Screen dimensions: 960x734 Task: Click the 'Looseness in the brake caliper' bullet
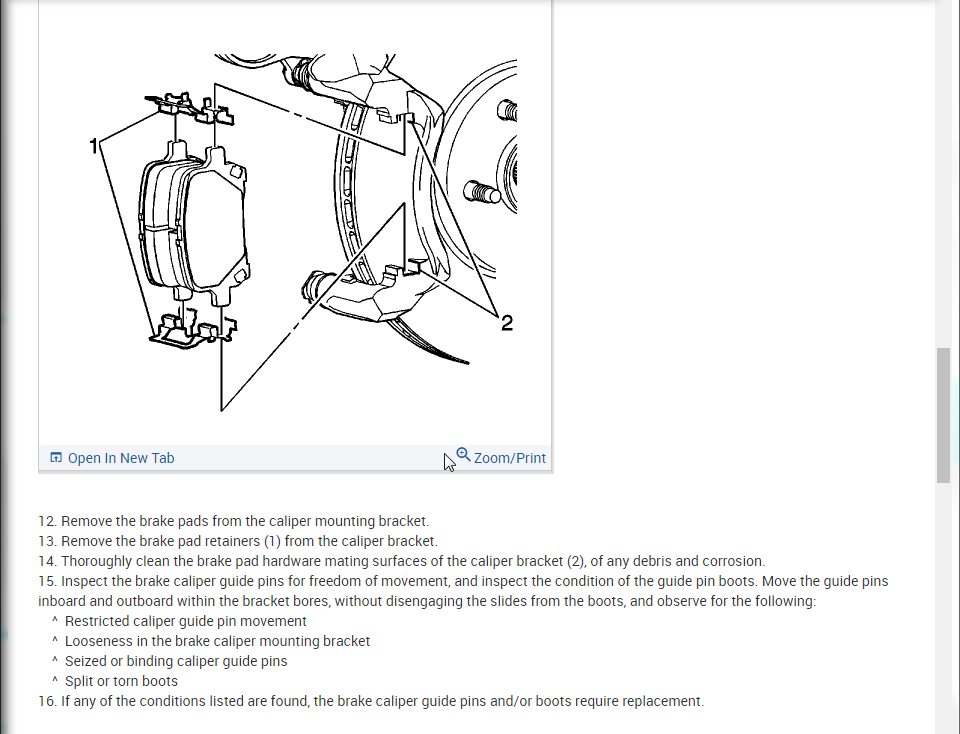tap(217, 641)
